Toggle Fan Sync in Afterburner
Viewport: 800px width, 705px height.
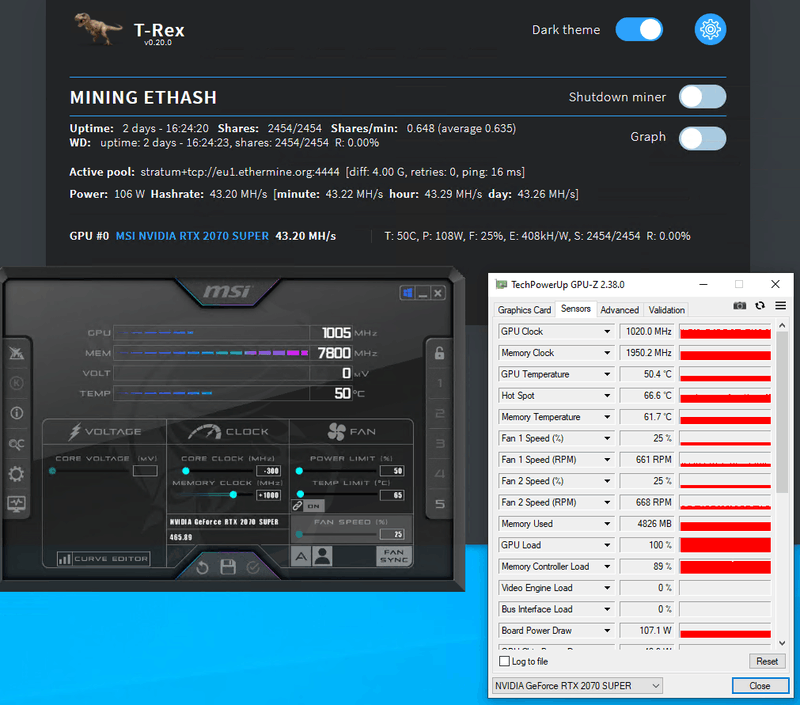(x=394, y=556)
